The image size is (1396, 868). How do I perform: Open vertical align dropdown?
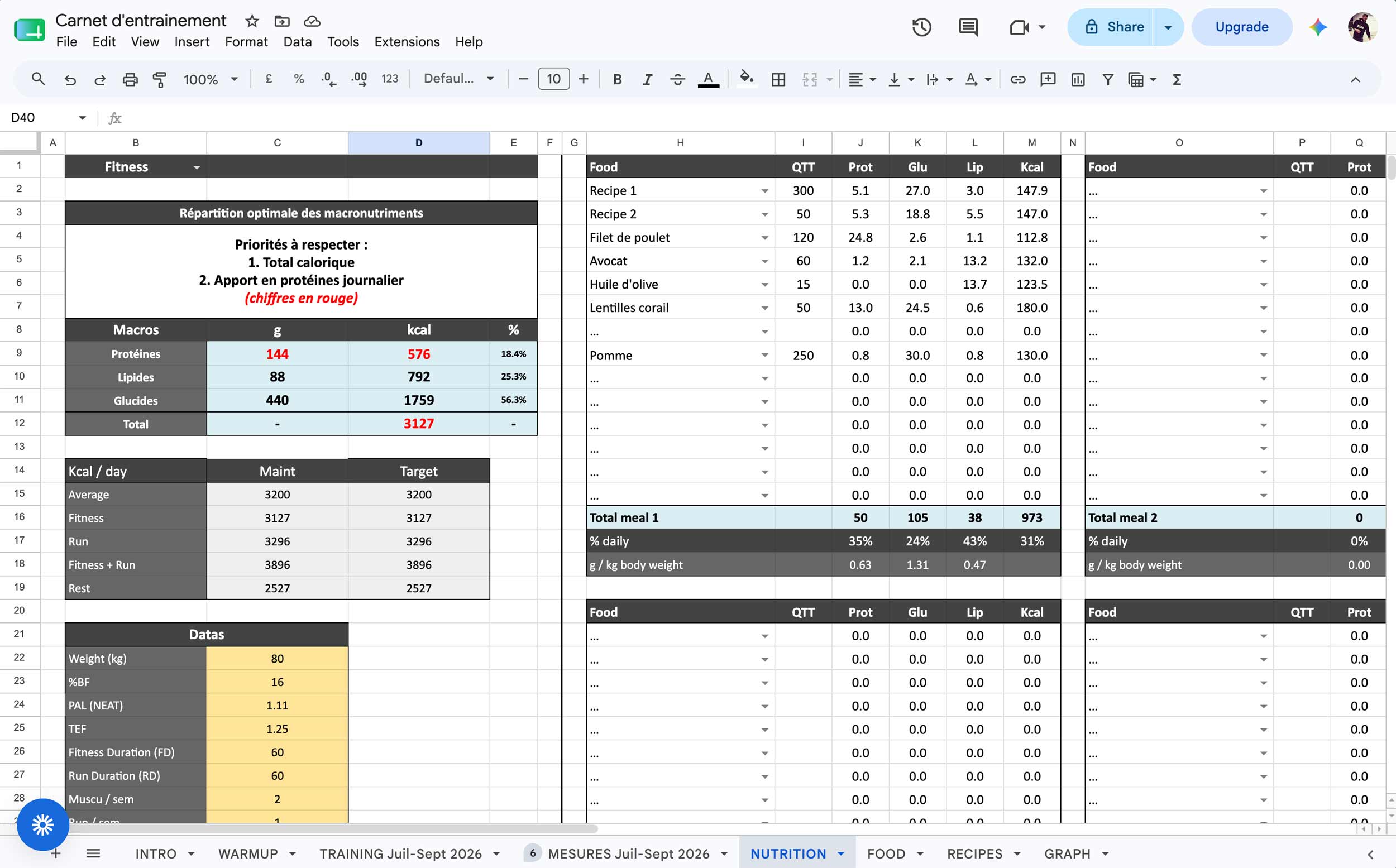click(x=901, y=79)
